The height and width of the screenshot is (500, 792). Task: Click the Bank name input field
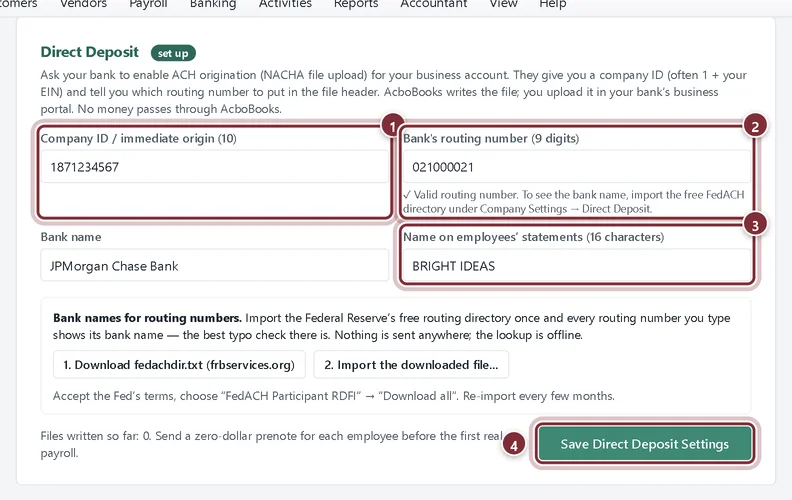click(214, 266)
